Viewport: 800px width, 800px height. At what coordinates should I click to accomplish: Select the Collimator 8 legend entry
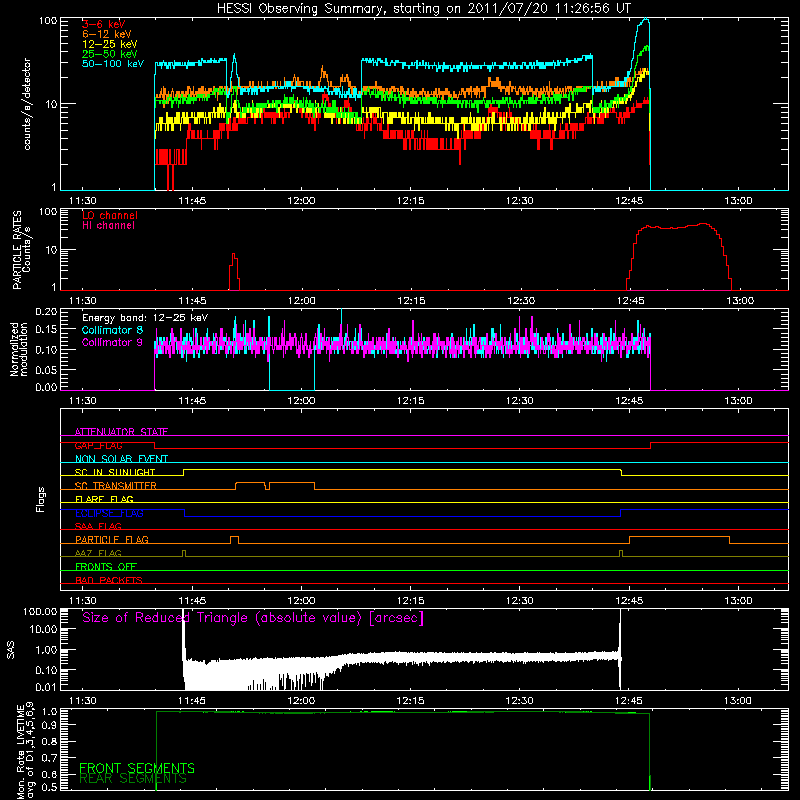[x=112, y=330]
